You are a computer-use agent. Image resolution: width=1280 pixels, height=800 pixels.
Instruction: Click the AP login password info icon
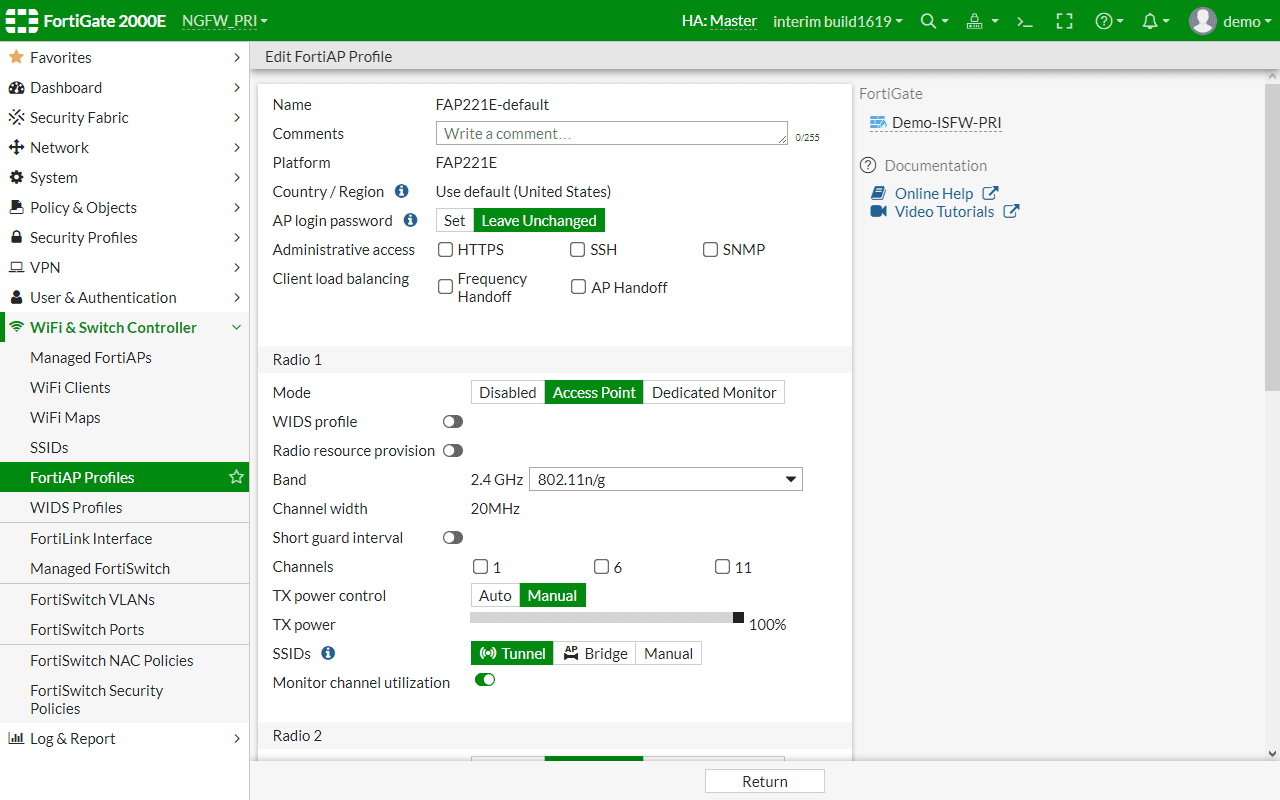coord(410,220)
